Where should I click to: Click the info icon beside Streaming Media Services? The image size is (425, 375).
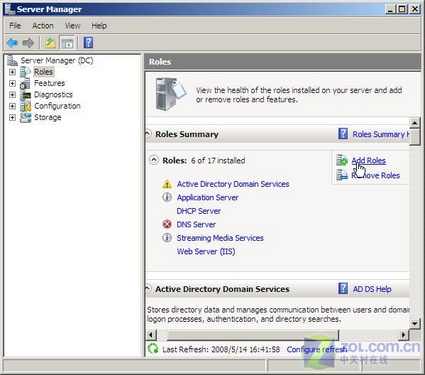pyautogui.click(x=167, y=238)
